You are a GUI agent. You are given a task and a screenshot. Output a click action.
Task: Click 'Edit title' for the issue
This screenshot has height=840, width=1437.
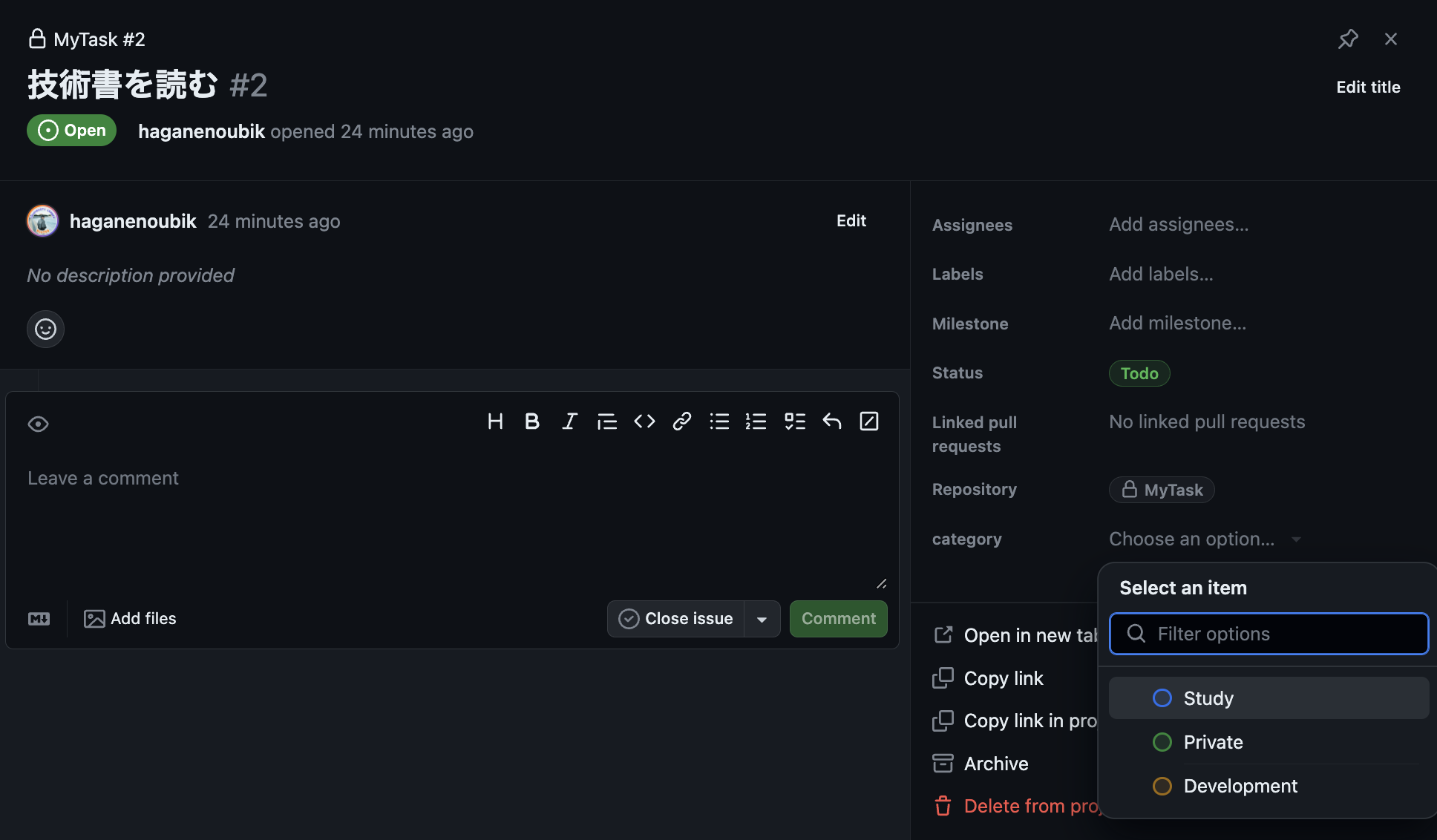coord(1368,87)
